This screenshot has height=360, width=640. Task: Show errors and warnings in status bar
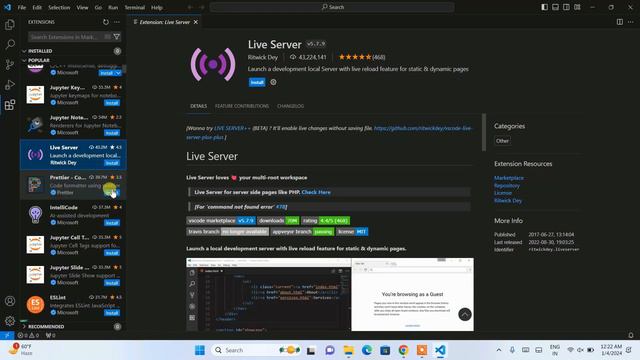pos(28,335)
